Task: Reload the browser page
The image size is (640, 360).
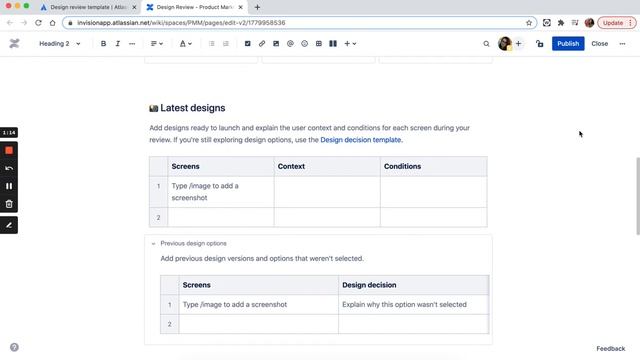Action: 38,23
